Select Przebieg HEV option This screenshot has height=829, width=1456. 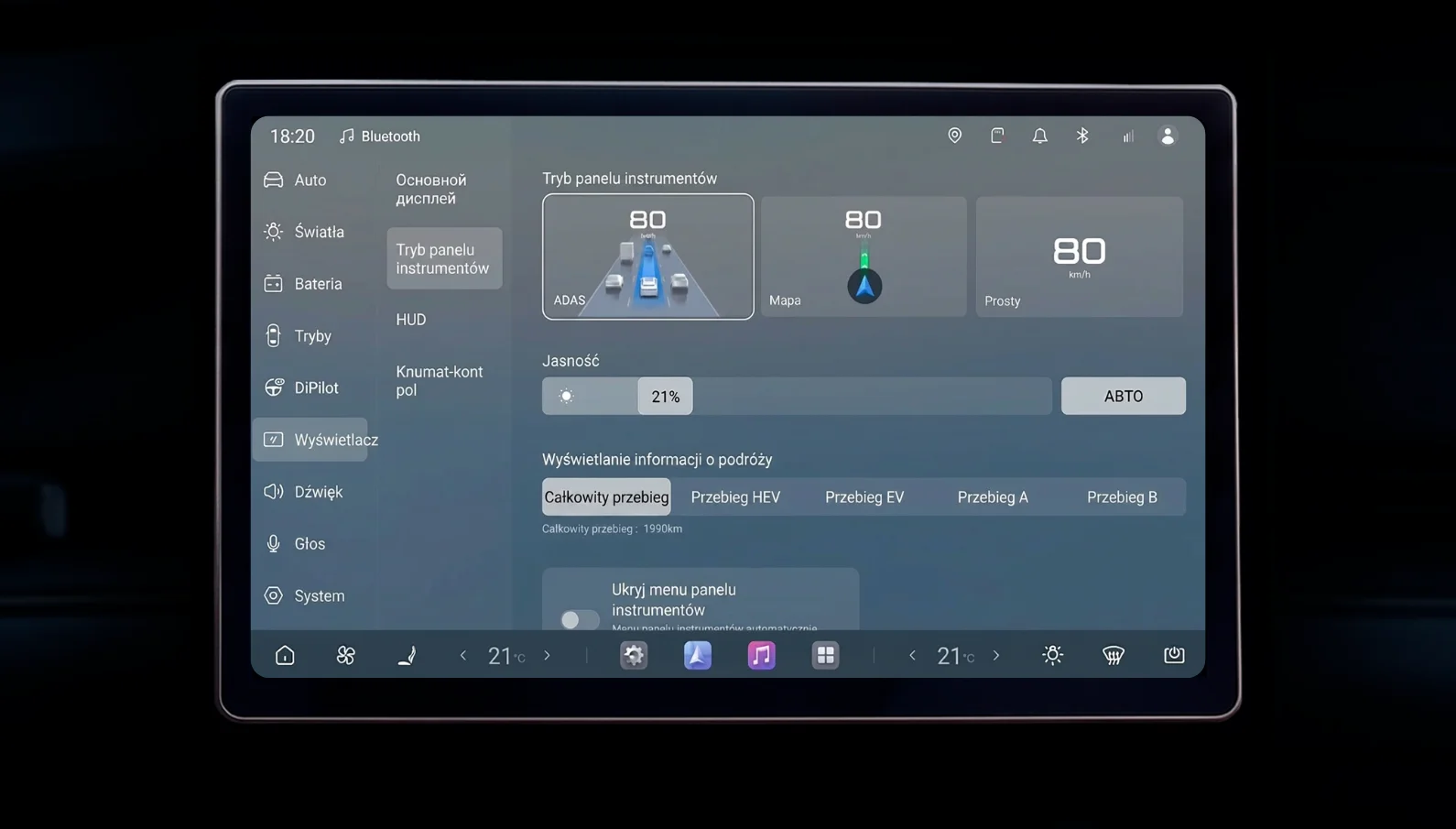coord(735,496)
